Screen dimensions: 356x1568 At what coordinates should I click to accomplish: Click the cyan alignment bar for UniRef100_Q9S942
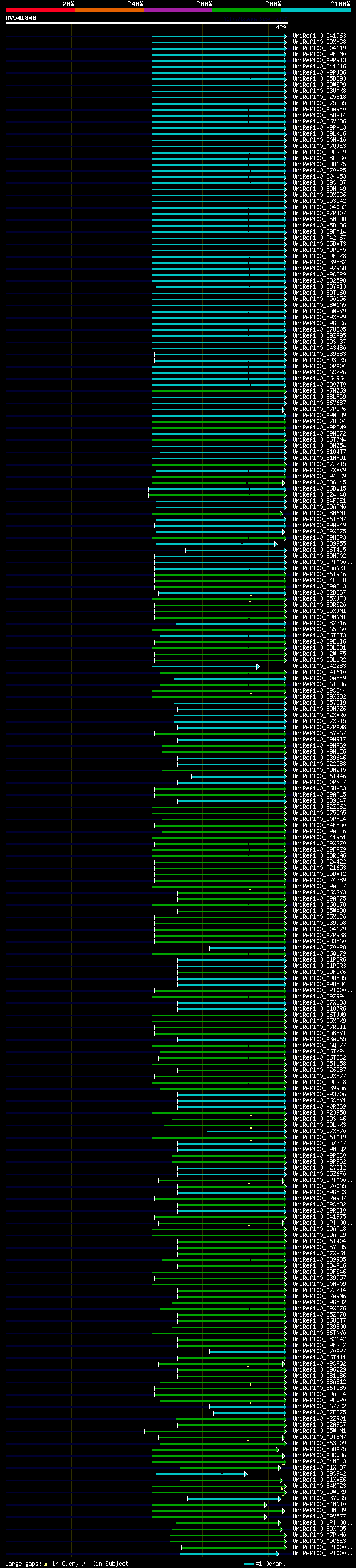tap(201, 1474)
